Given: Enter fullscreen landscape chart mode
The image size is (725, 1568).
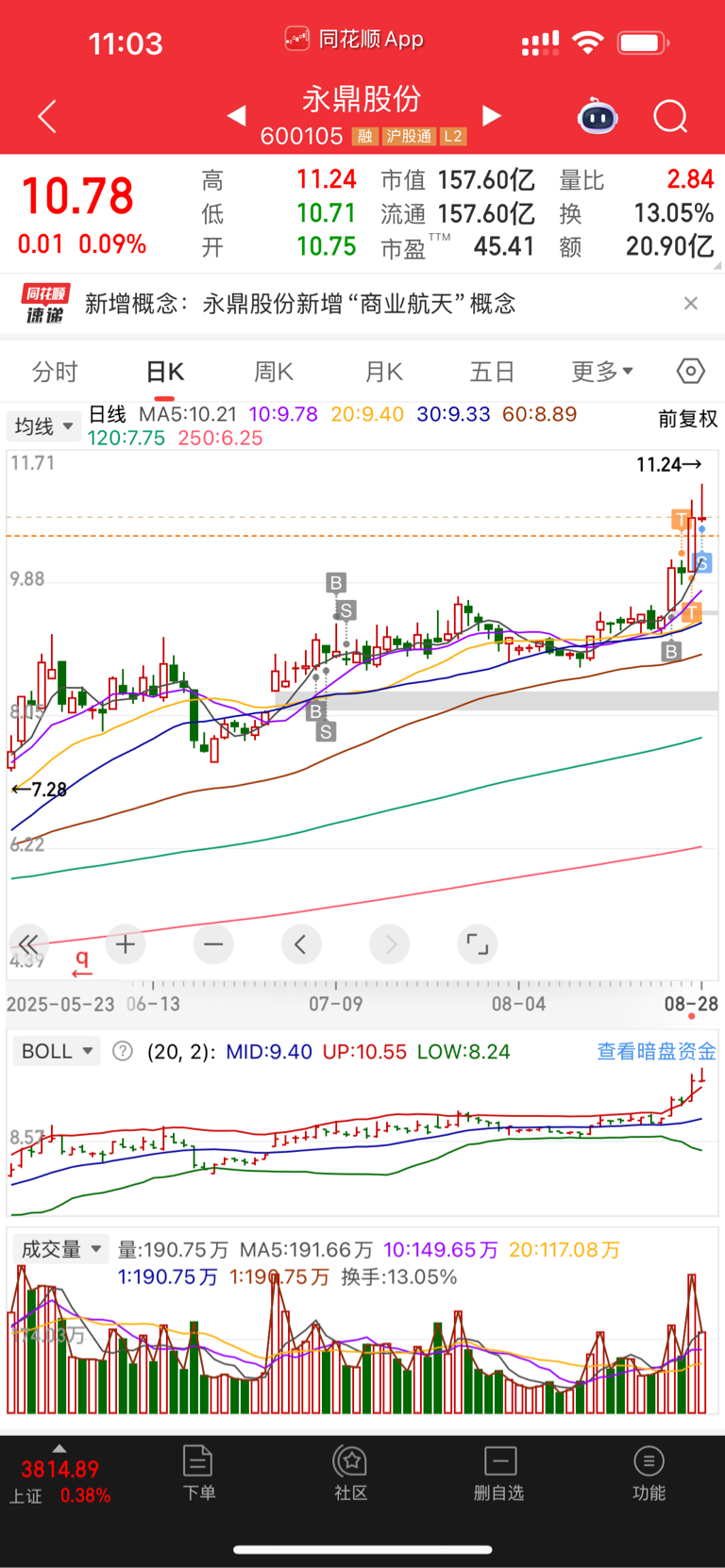Looking at the screenshot, I should coord(478,944).
